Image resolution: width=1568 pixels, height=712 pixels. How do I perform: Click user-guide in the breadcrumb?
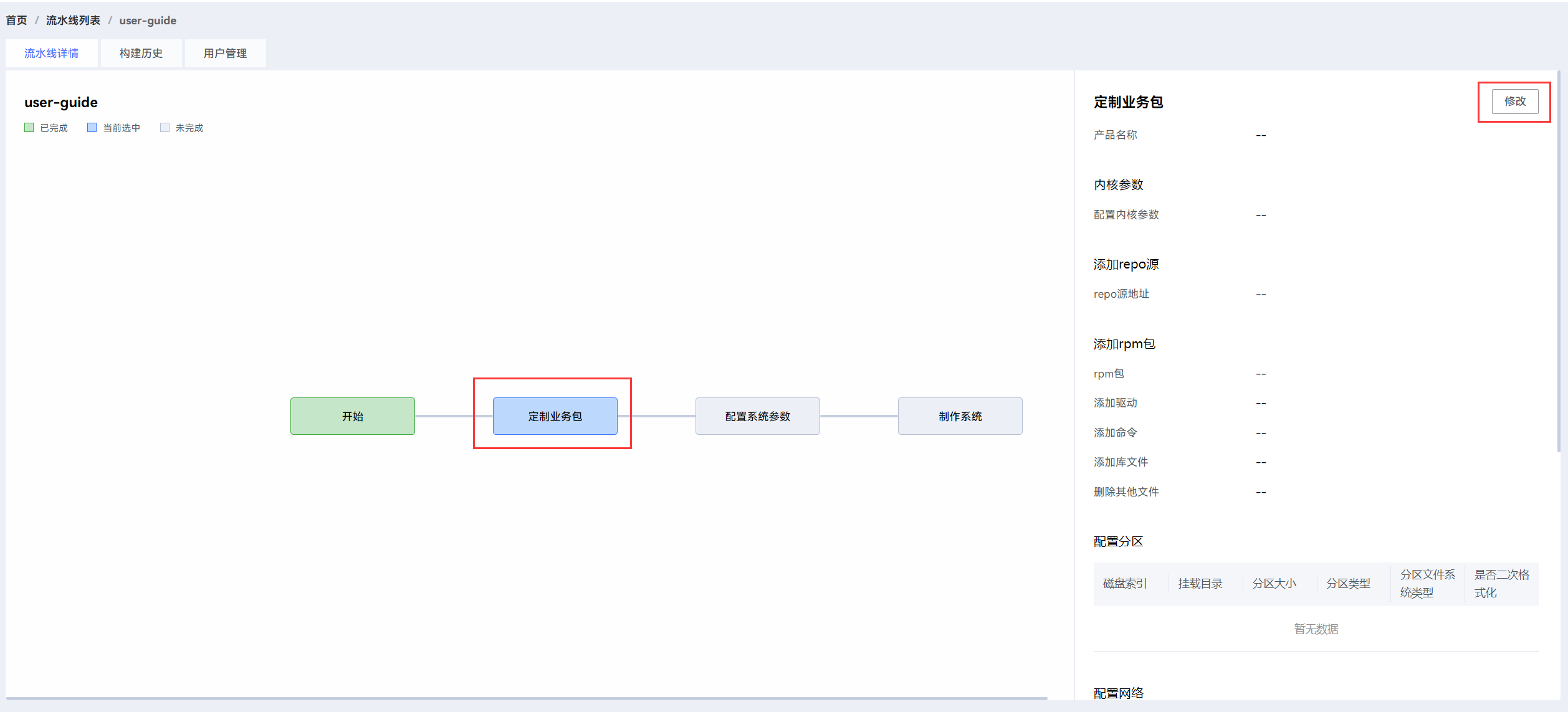[x=148, y=21]
